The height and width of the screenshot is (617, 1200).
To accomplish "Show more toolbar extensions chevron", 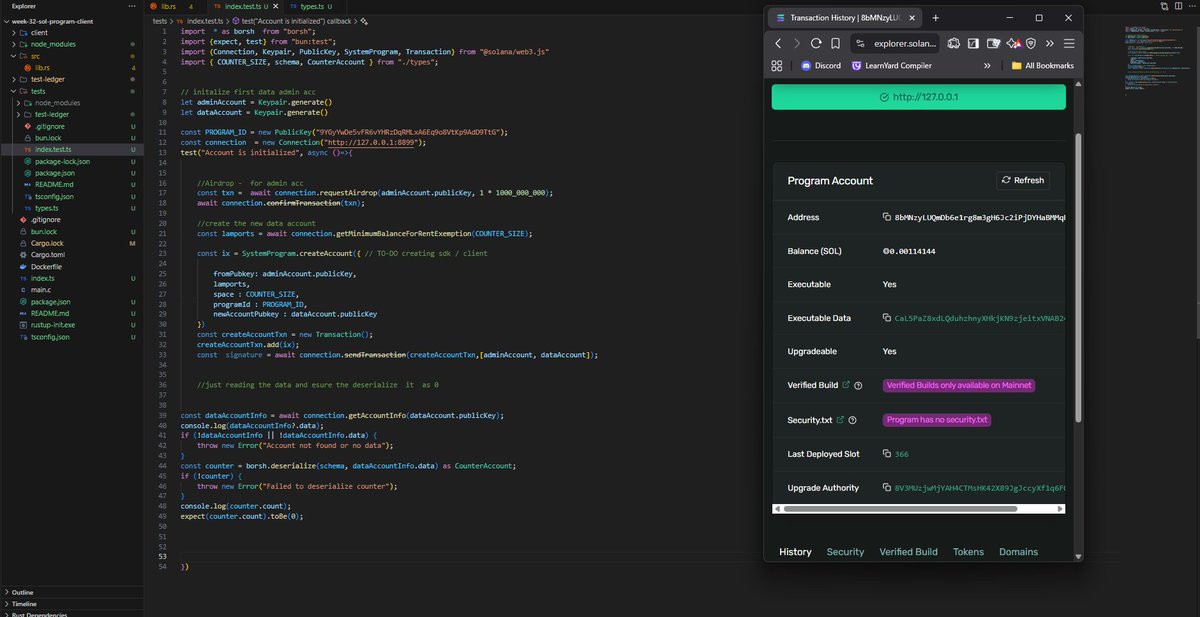I will (1050, 43).
